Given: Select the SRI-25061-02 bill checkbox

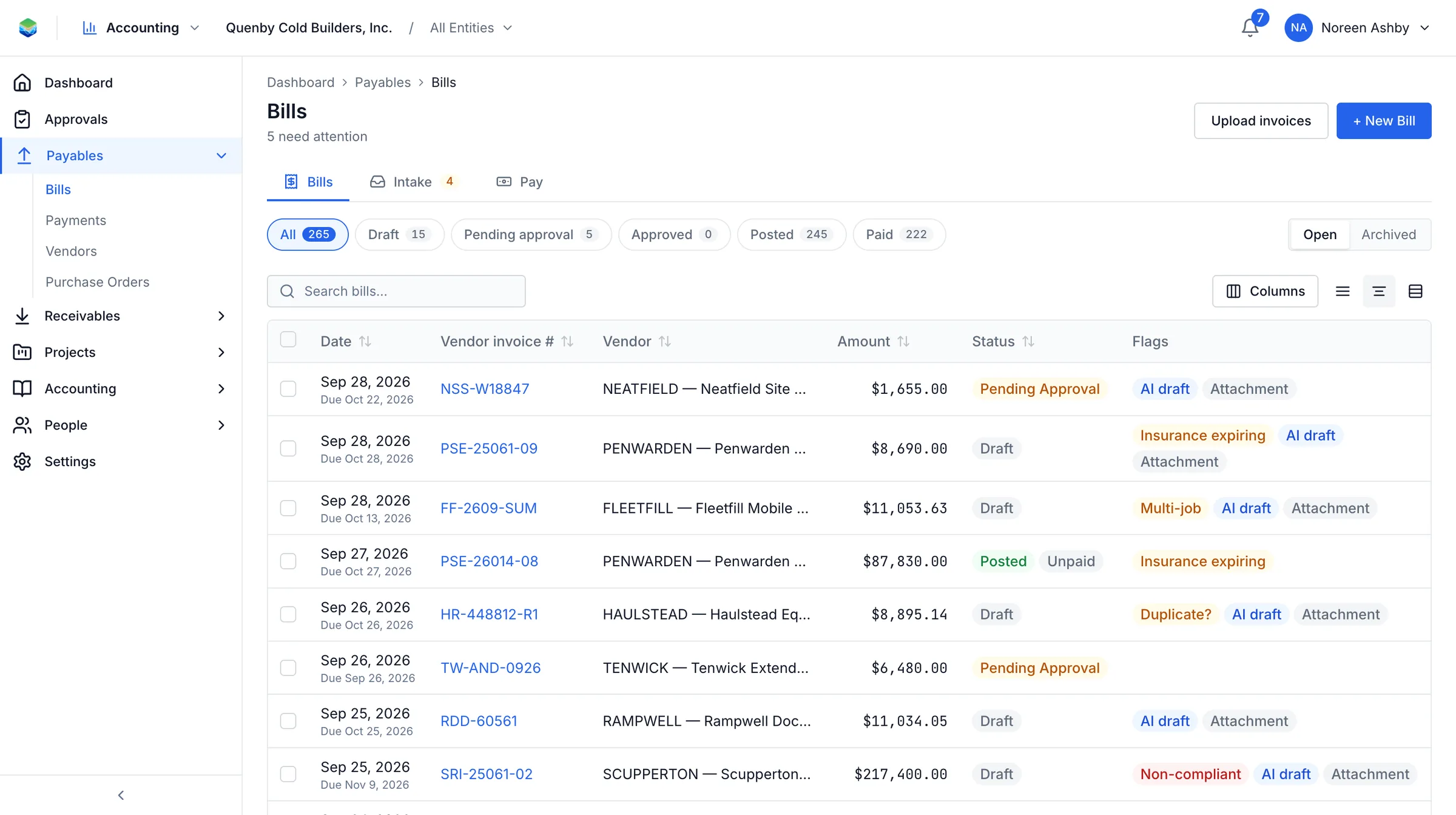Looking at the screenshot, I should tap(288, 774).
